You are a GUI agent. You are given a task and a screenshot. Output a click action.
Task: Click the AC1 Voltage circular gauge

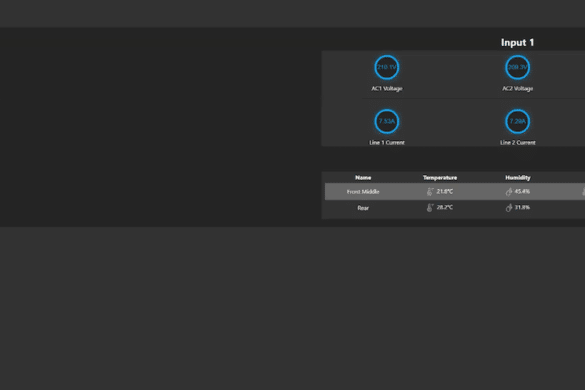(x=387, y=68)
